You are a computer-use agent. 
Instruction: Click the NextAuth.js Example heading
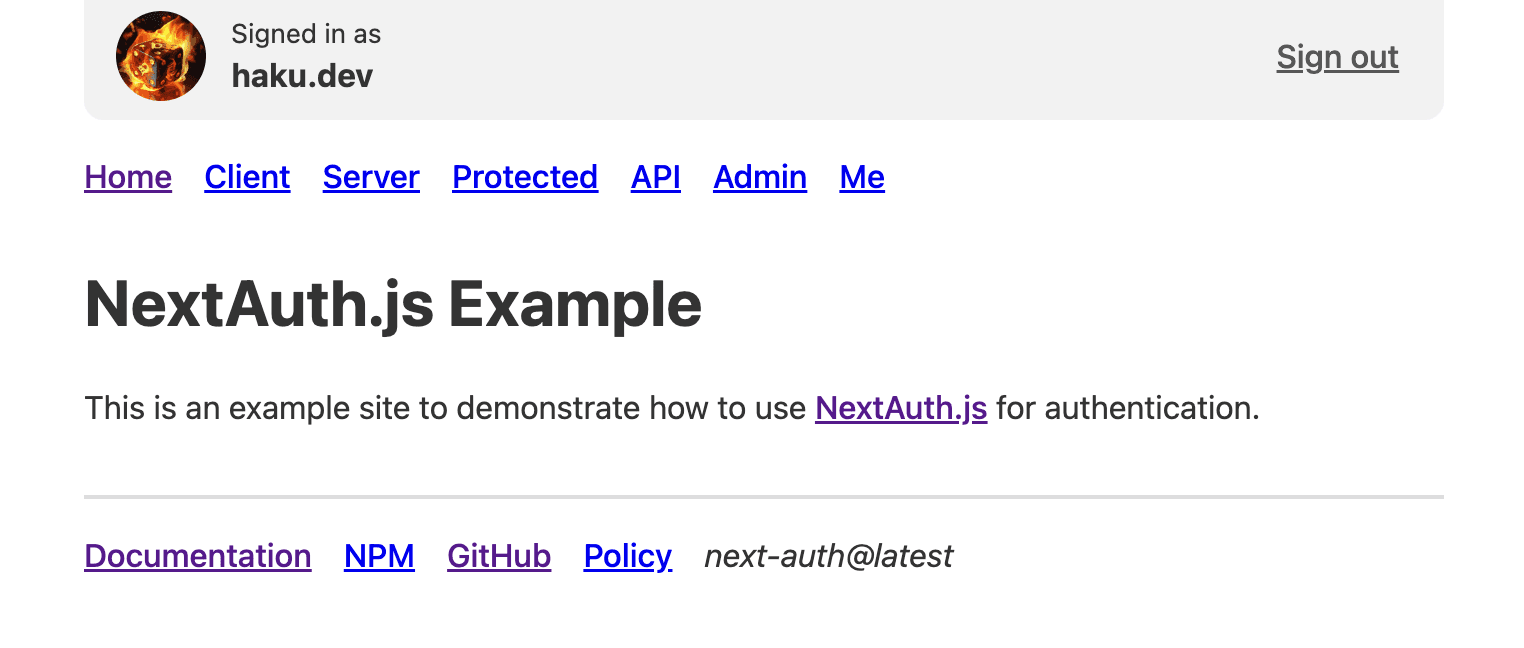tap(393, 304)
